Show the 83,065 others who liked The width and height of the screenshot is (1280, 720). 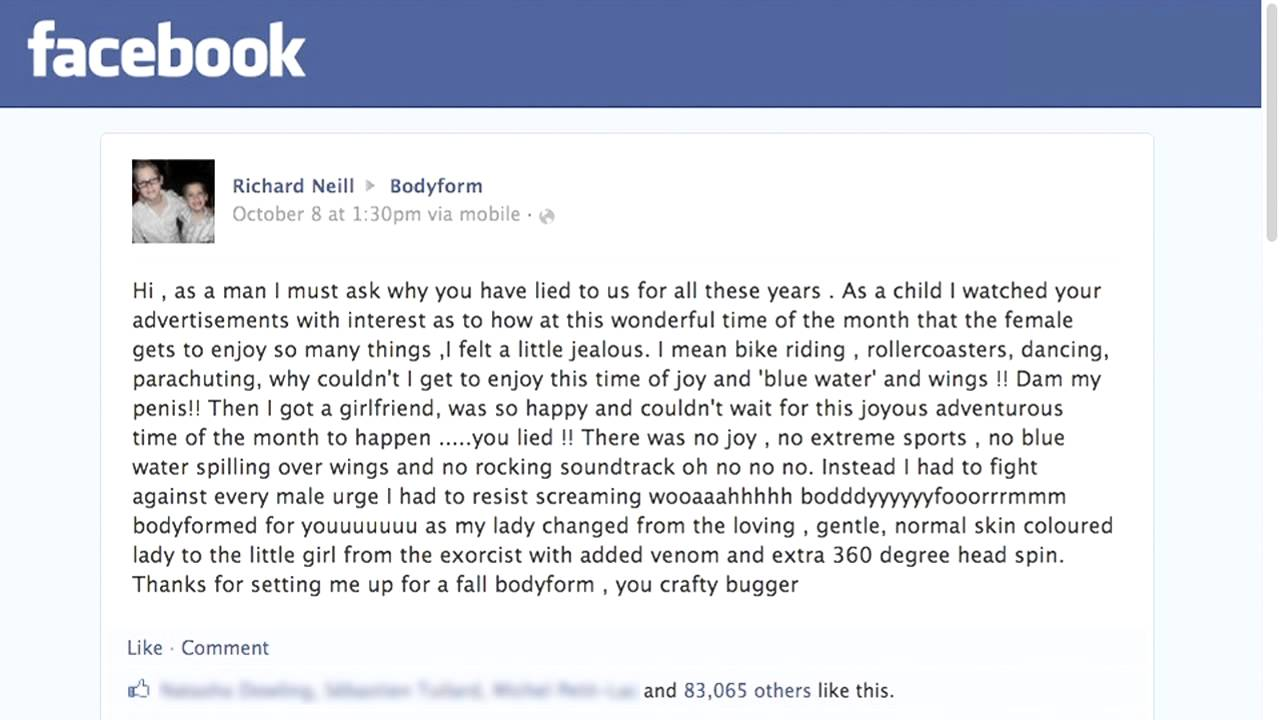click(747, 690)
